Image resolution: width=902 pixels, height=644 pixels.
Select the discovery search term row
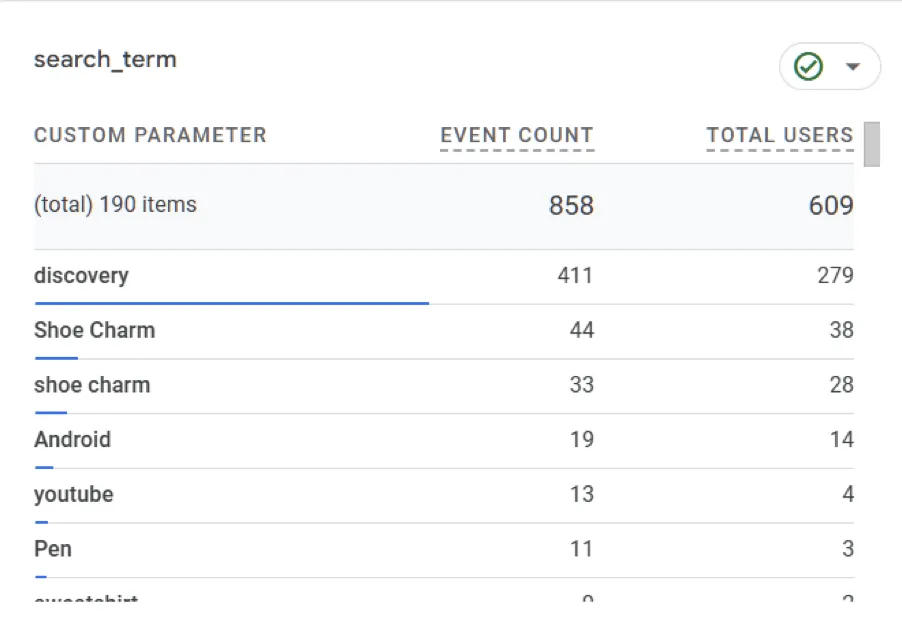pos(81,275)
